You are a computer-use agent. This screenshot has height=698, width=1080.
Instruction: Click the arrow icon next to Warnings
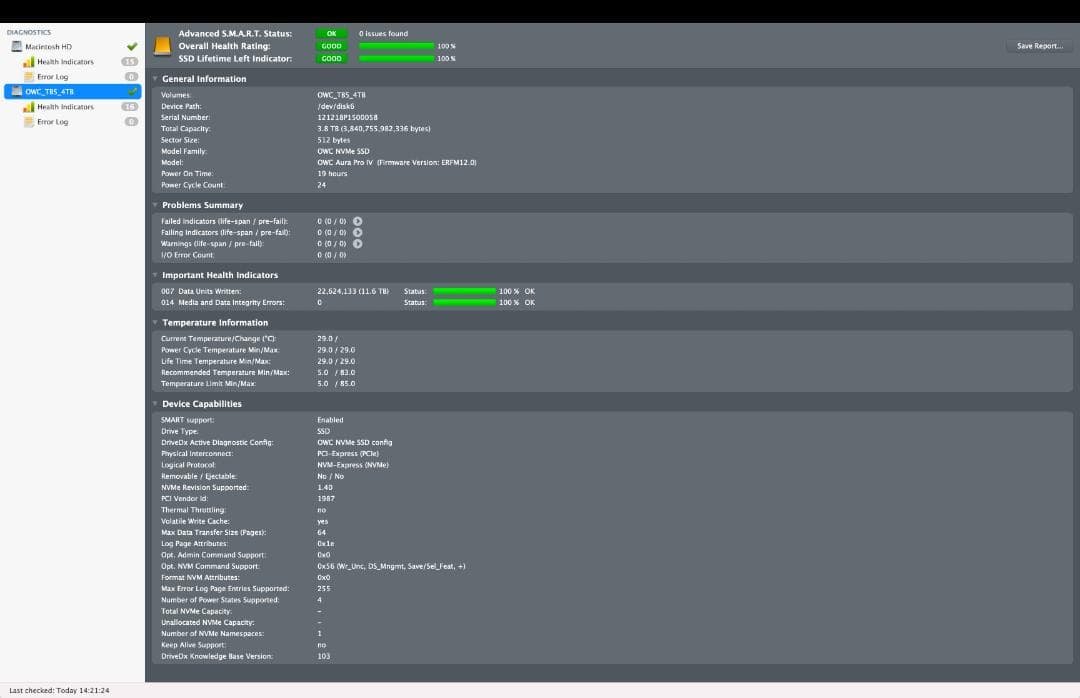point(358,243)
